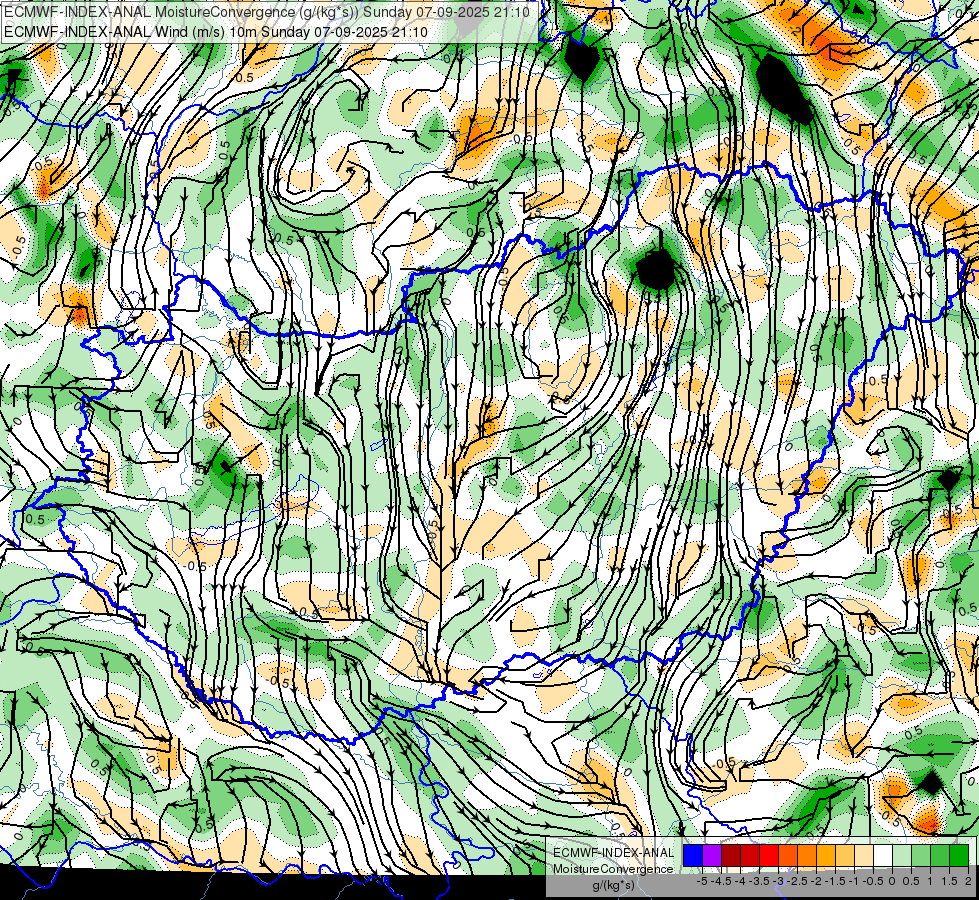
Task: Choose the legend swatch between -3 and -2.5
Action: pyautogui.click(x=788, y=856)
